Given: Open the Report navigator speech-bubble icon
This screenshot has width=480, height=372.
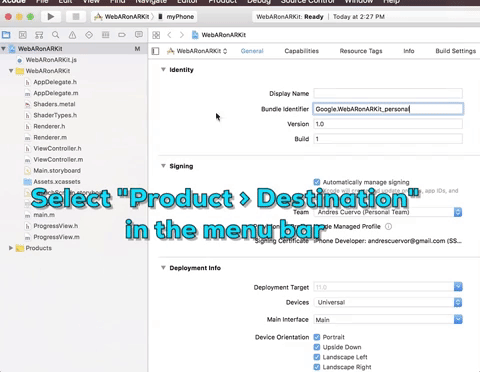Looking at the screenshot, I should point(139,35).
